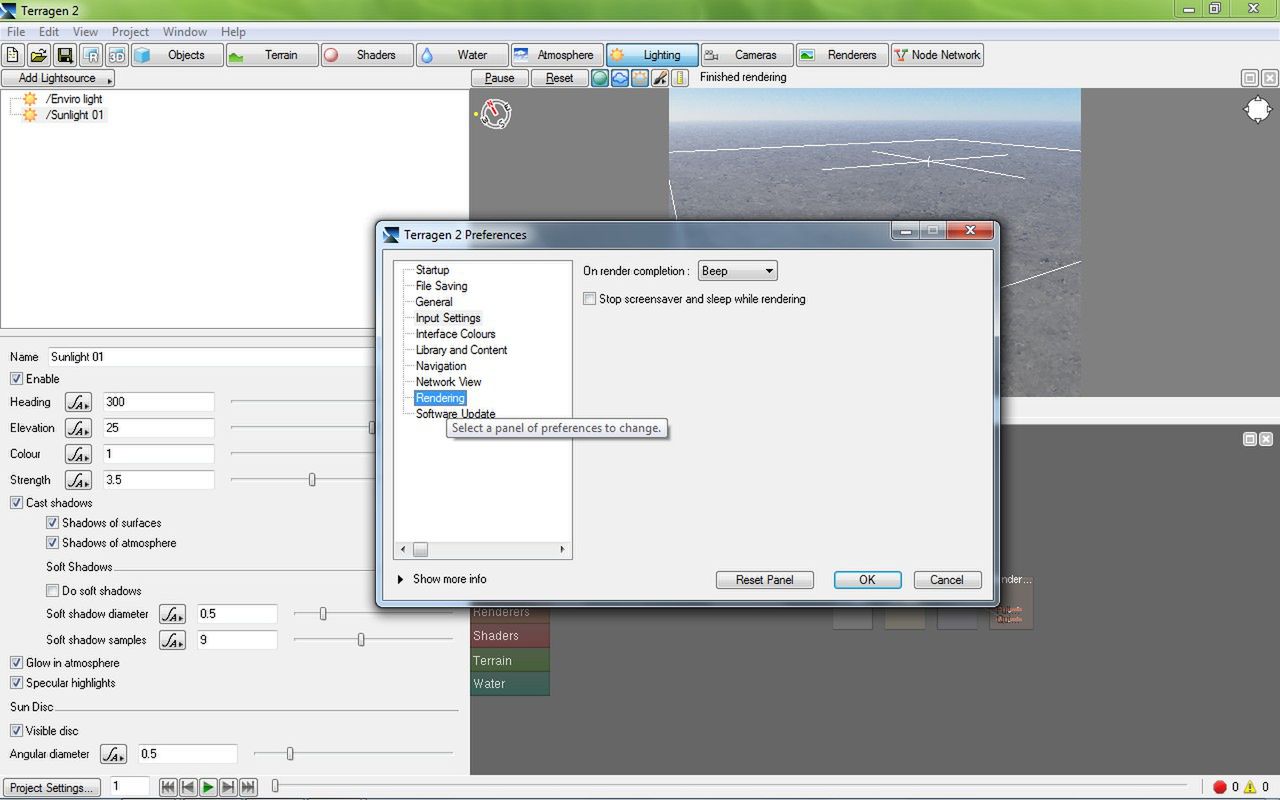Viewport: 1280px width, 800px height.
Task: Toggle Specular highlights checkbox
Action: (x=16, y=683)
